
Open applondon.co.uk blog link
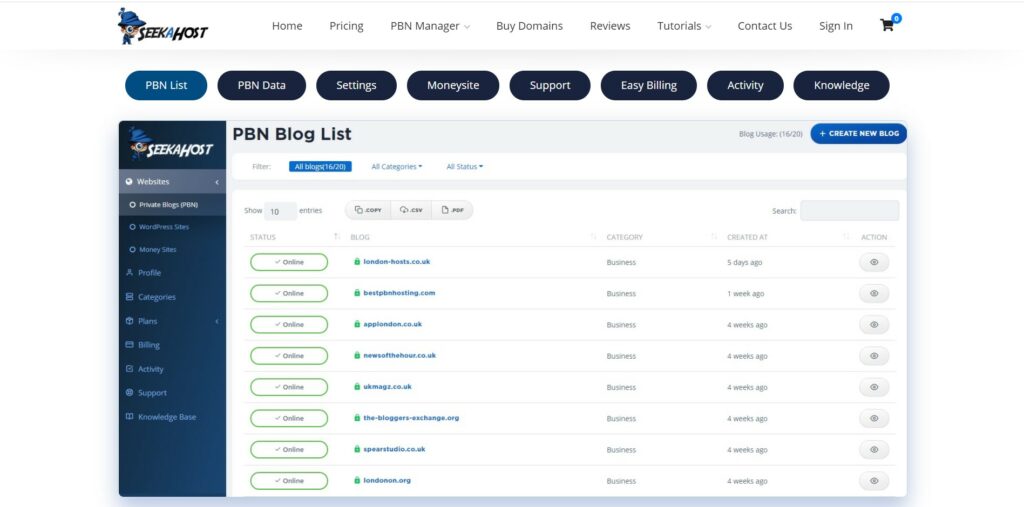[x=392, y=324]
